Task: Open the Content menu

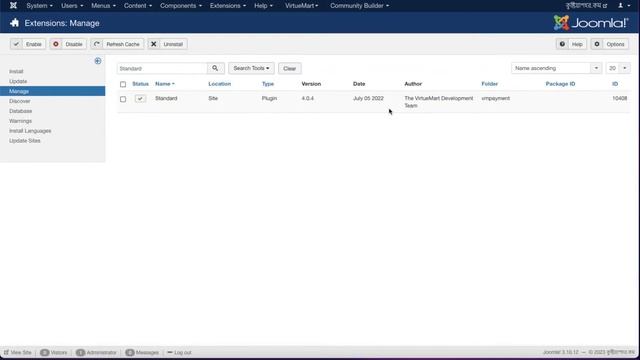Action: (138, 5)
